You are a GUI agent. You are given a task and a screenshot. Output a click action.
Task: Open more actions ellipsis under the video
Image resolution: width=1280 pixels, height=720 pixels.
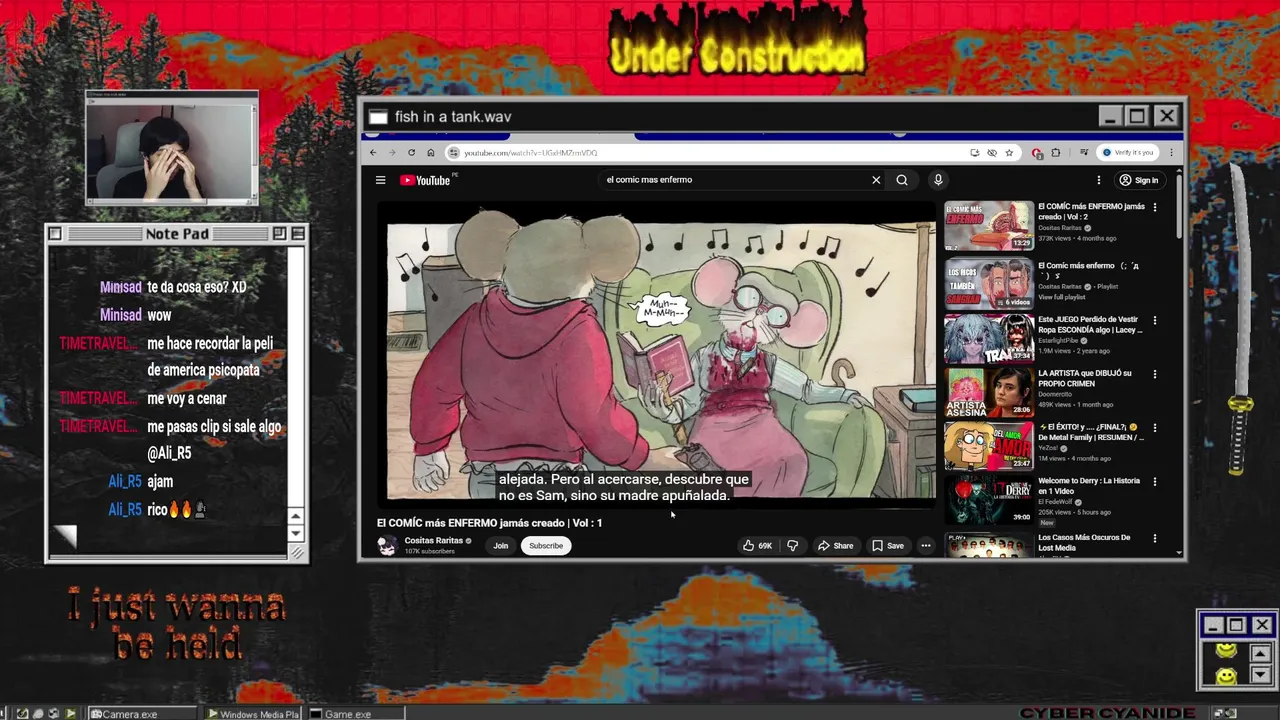[926, 546]
